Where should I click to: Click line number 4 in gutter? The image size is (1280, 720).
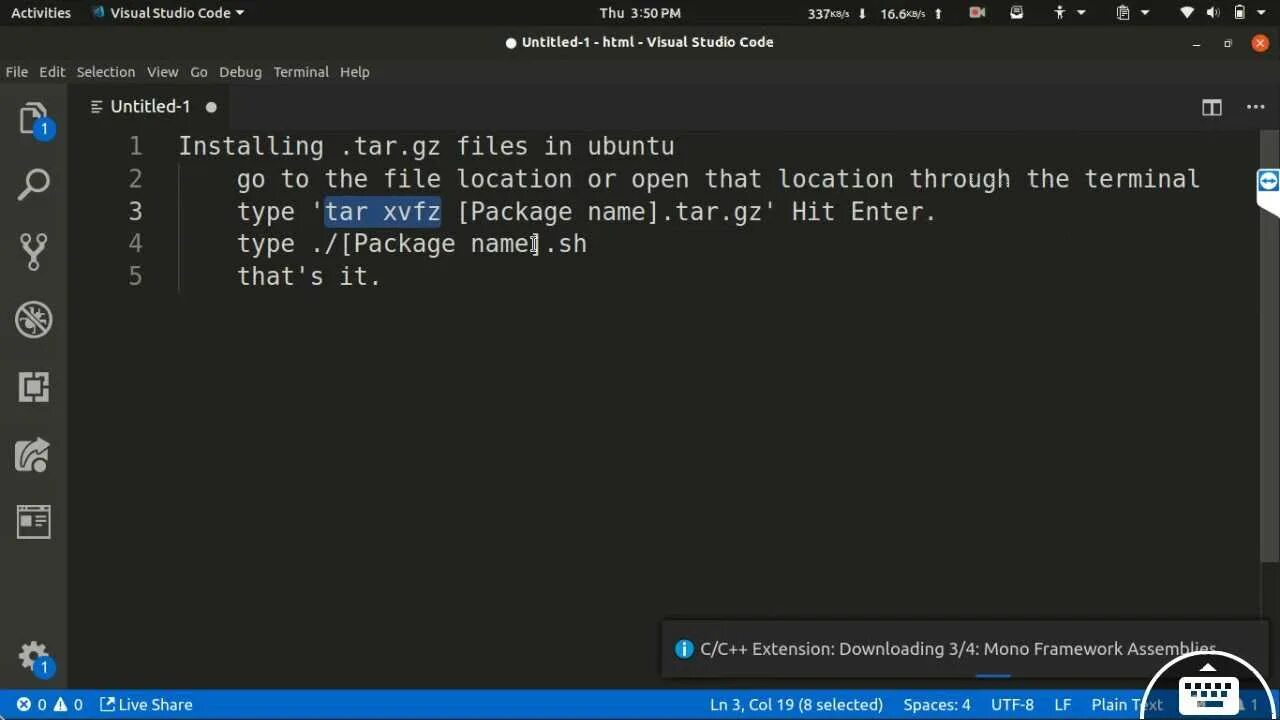pyautogui.click(x=135, y=244)
